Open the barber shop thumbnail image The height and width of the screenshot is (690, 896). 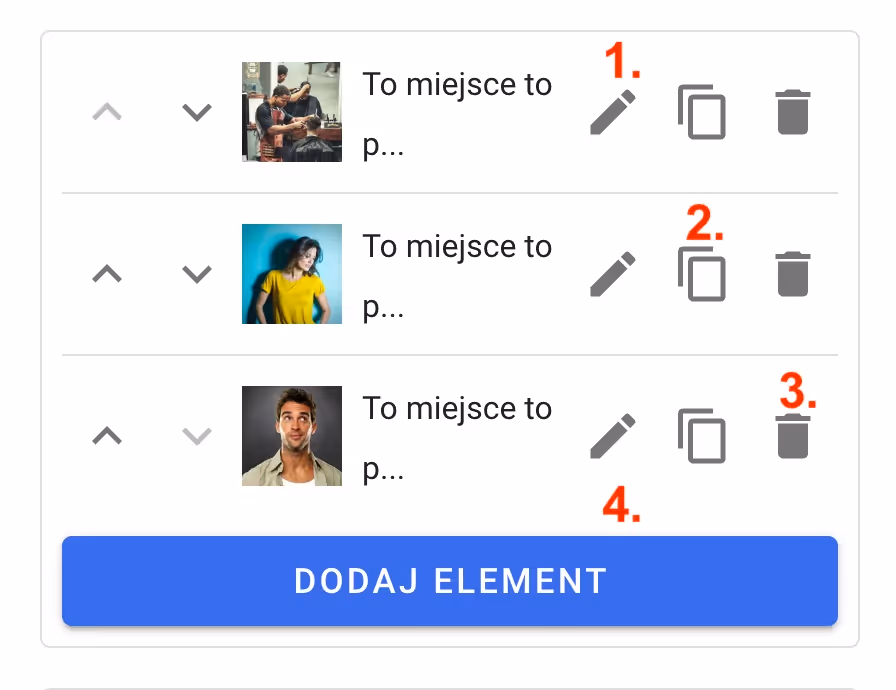291,112
